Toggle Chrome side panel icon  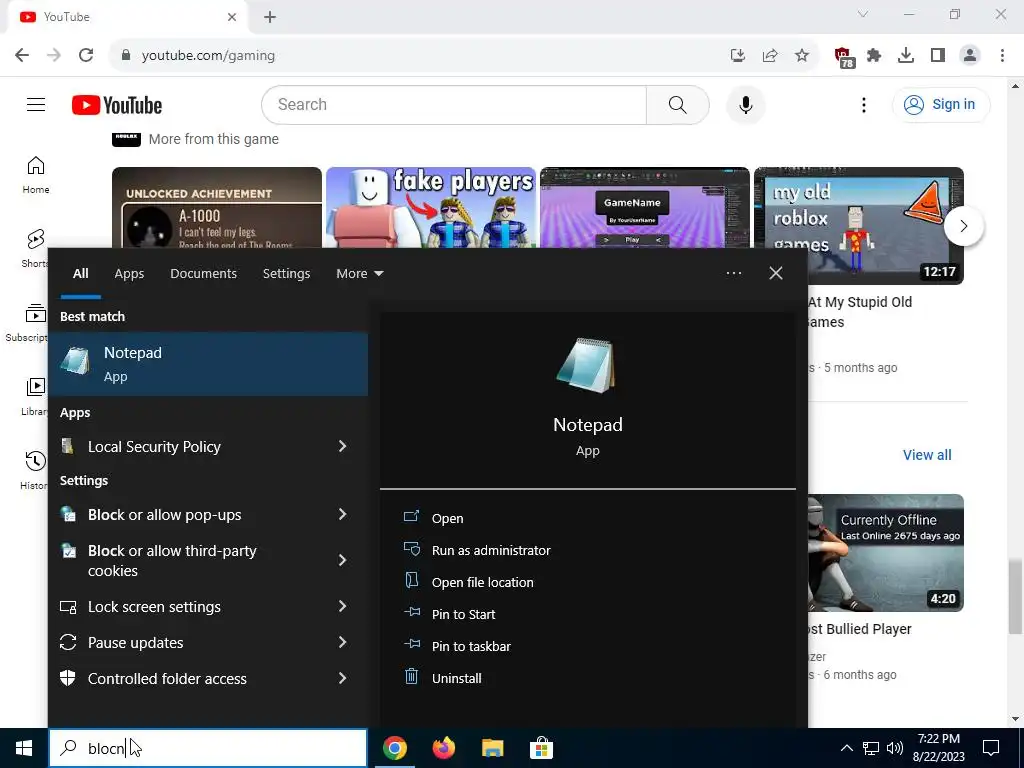tap(938, 56)
